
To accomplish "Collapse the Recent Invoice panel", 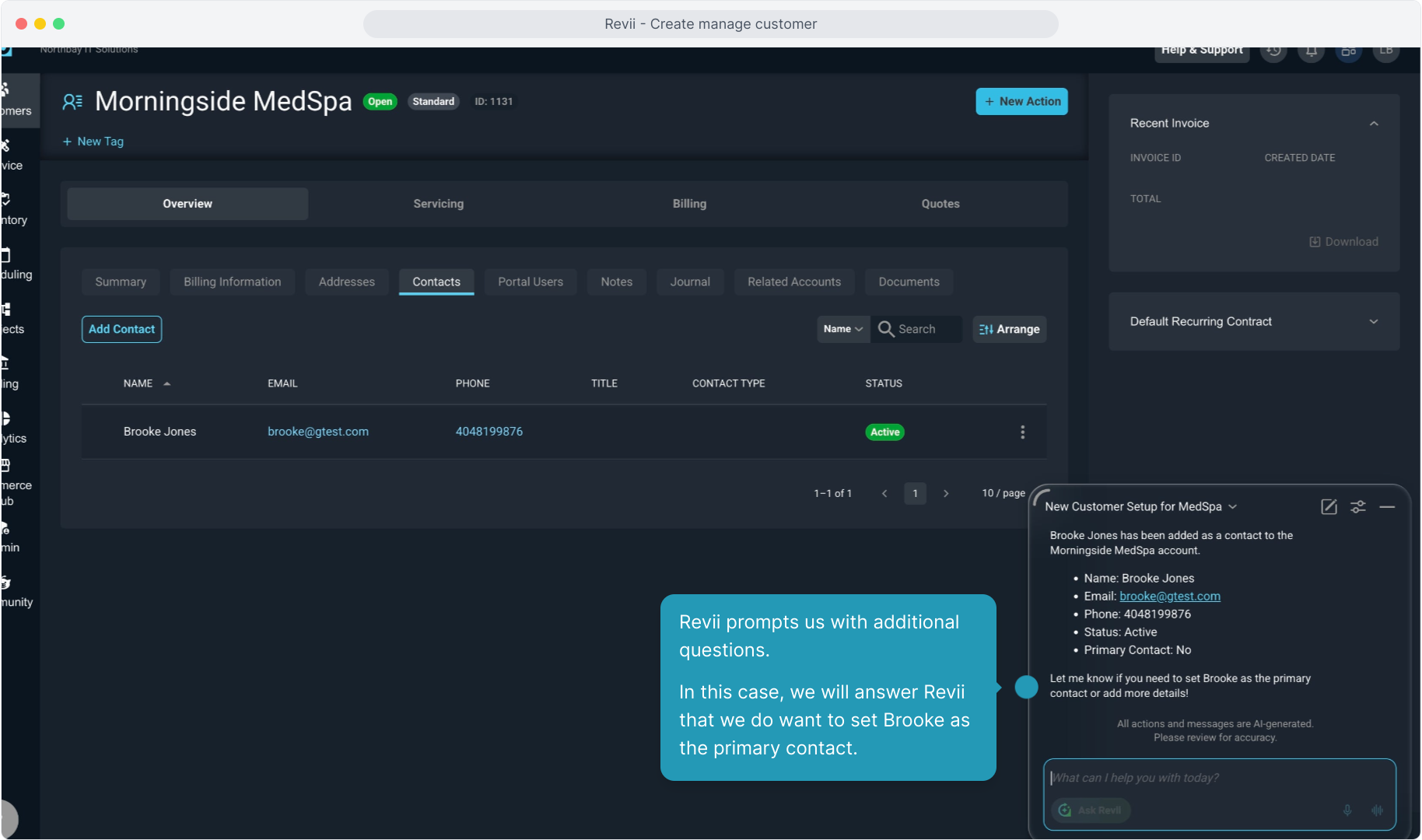I will point(1374,124).
